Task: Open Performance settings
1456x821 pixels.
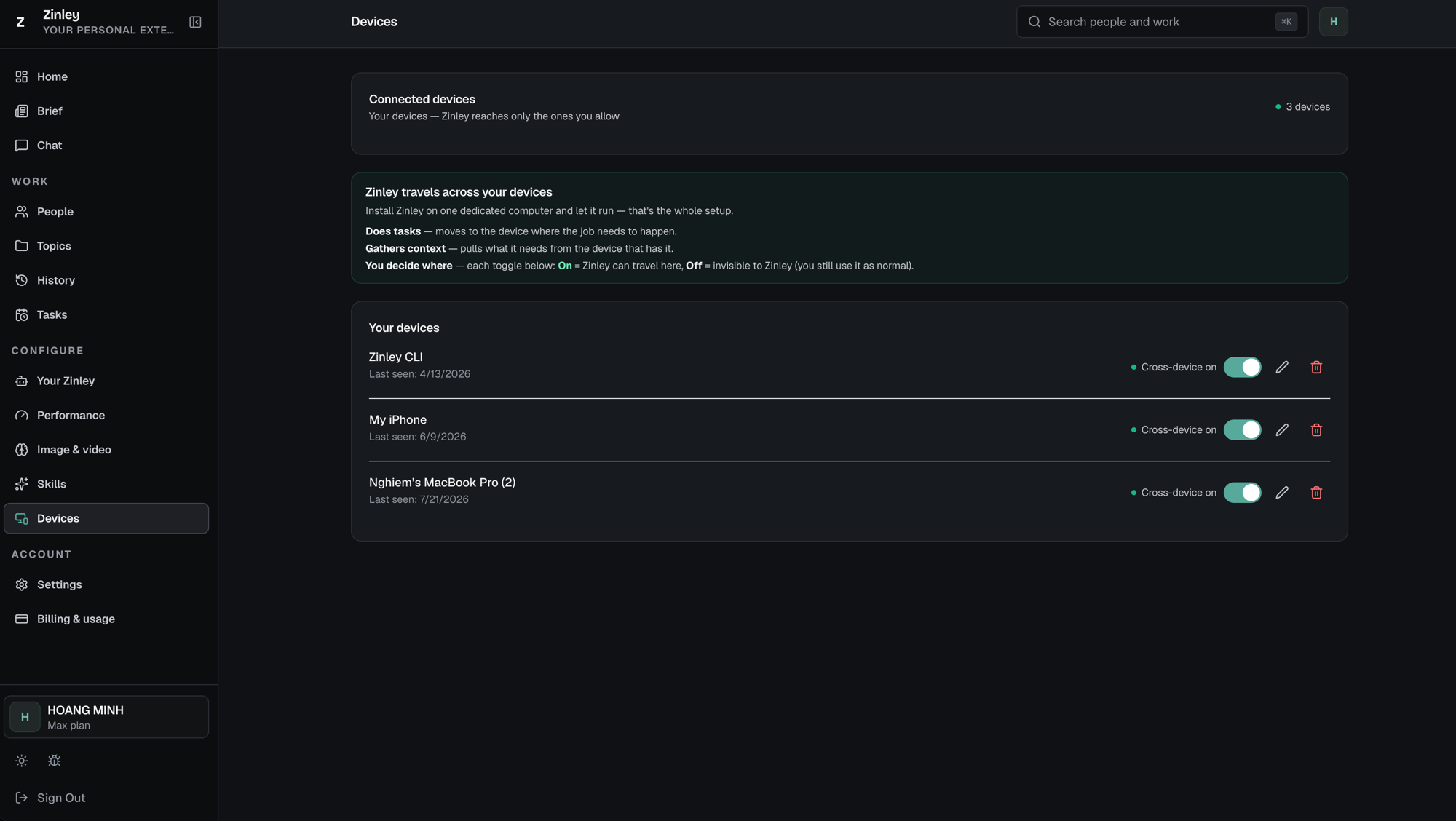Action: click(106, 415)
